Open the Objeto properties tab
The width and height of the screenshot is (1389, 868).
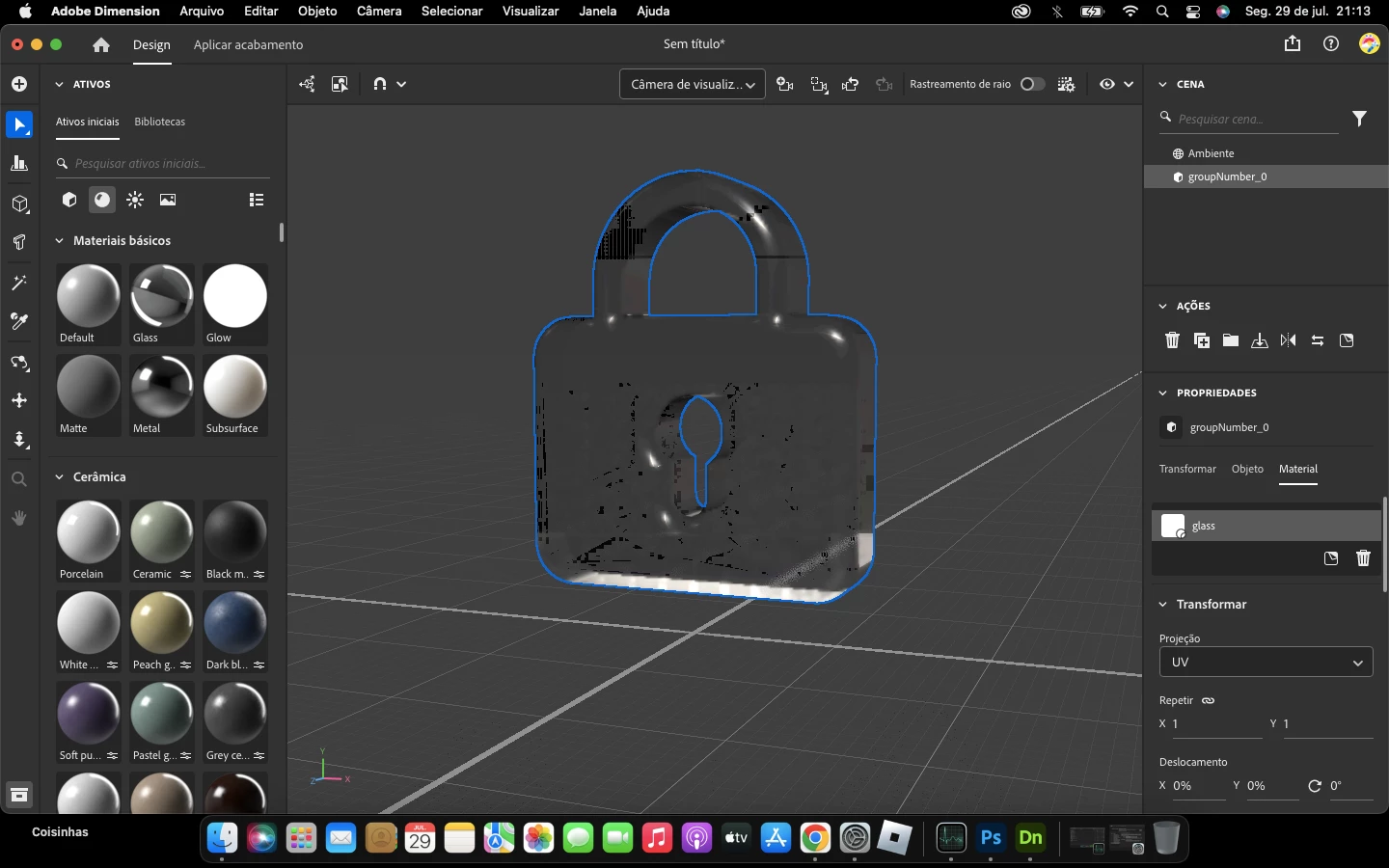pyautogui.click(x=1247, y=469)
